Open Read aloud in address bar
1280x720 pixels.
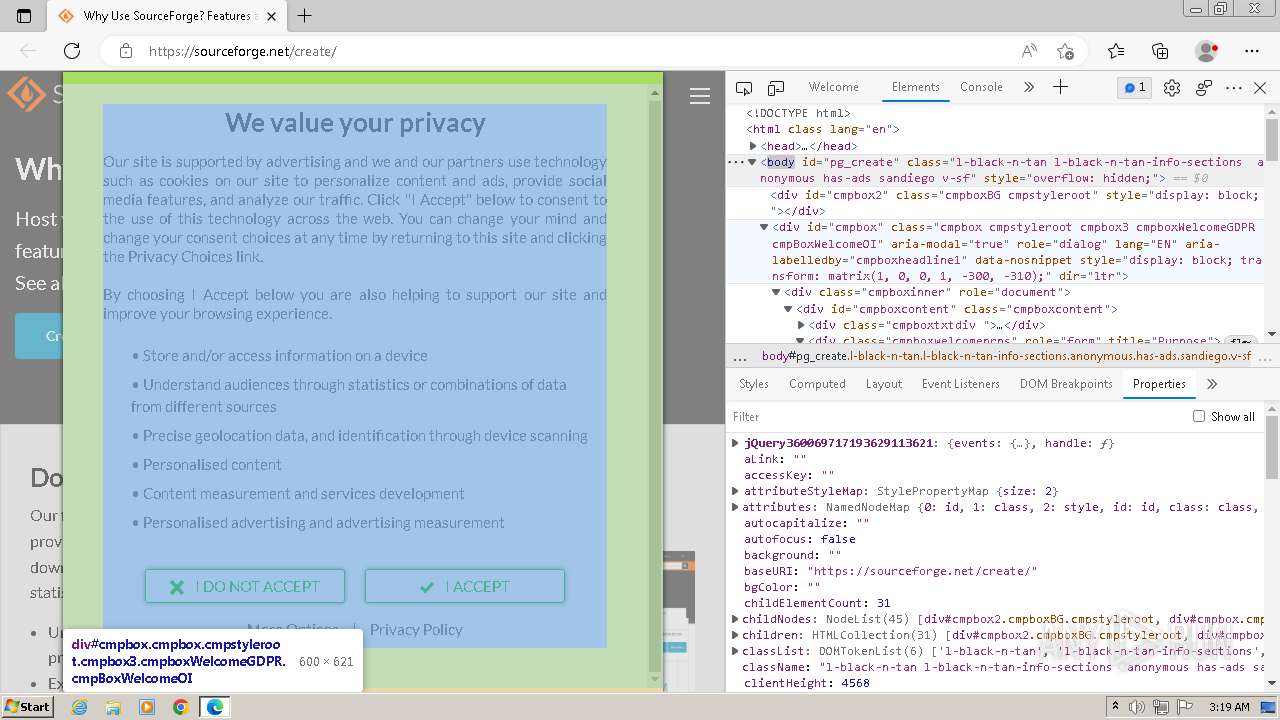click(x=1029, y=51)
